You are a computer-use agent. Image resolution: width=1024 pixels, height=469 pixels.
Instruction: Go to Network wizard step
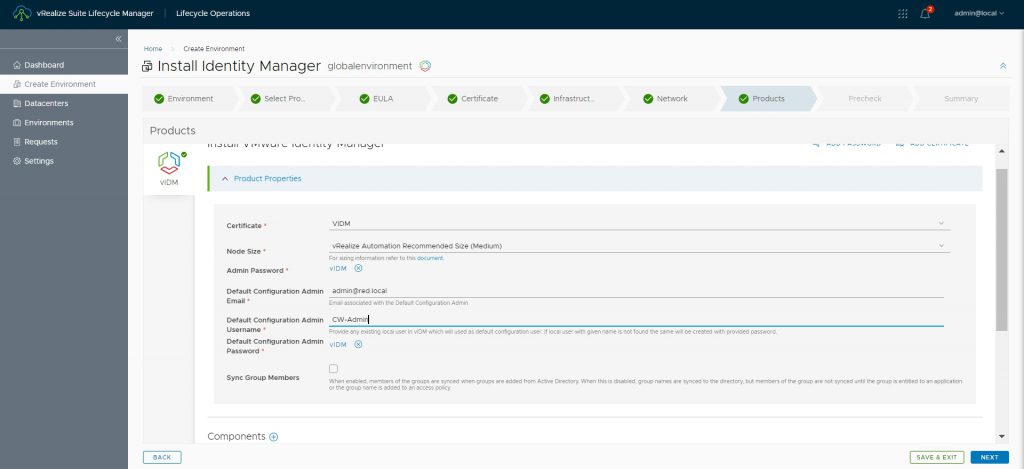(x=672, y=99)
